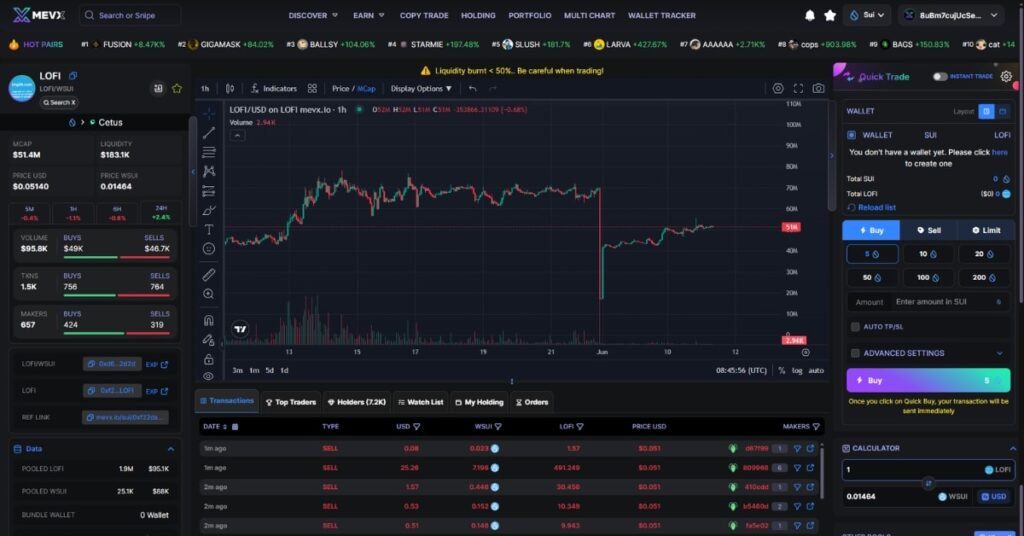Viewport: 1024px width, 536px height.
Task: Select the trend line drawing tool
Action: (209, 133)
